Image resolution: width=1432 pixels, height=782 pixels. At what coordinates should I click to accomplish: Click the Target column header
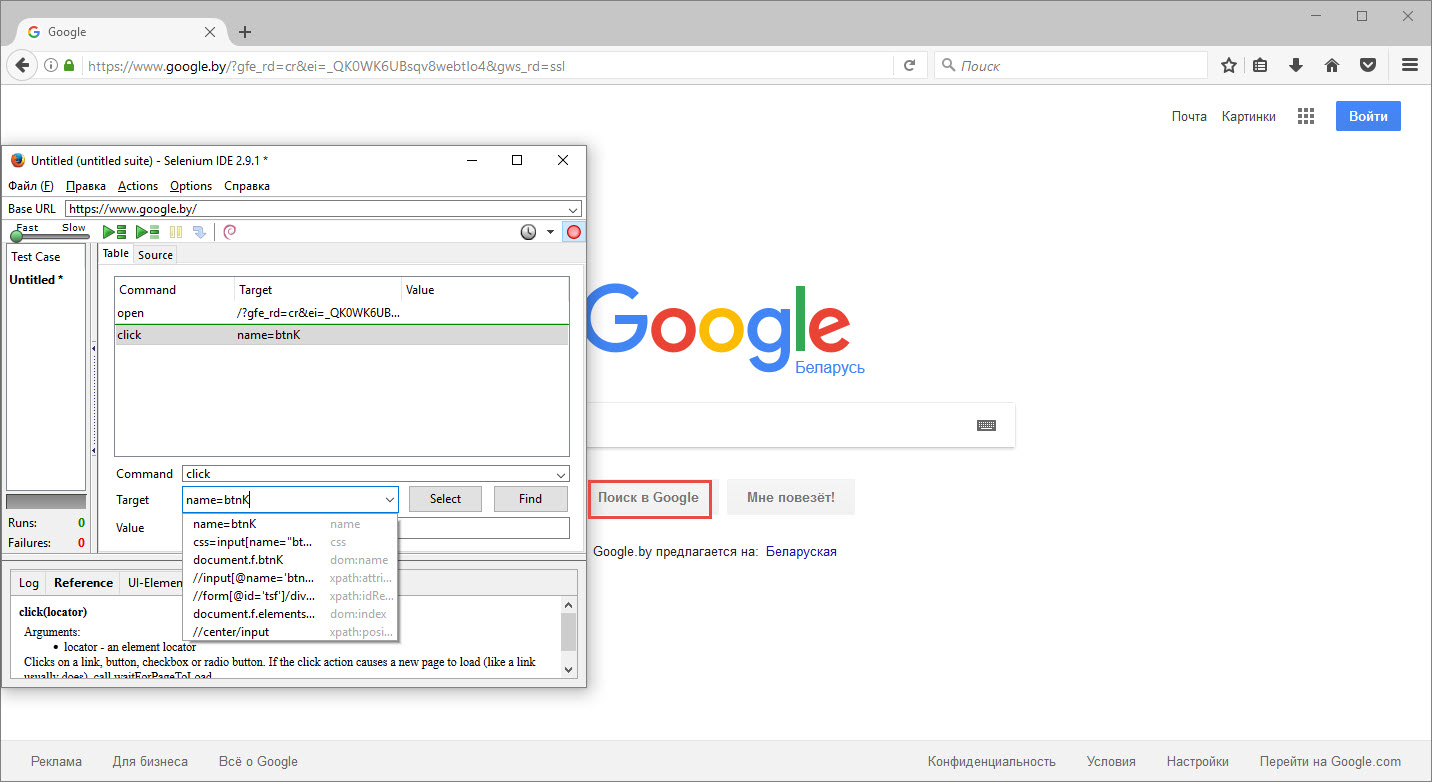[x=317, y=290]
